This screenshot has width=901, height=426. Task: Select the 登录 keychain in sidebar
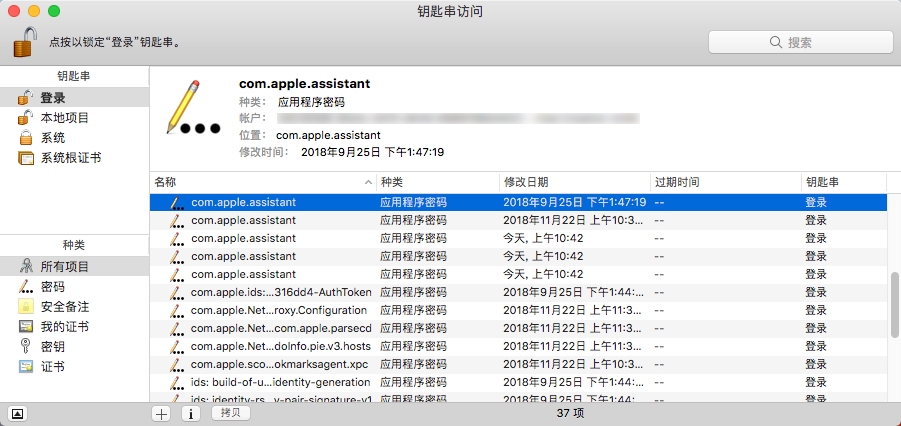[x=53, y=98]
